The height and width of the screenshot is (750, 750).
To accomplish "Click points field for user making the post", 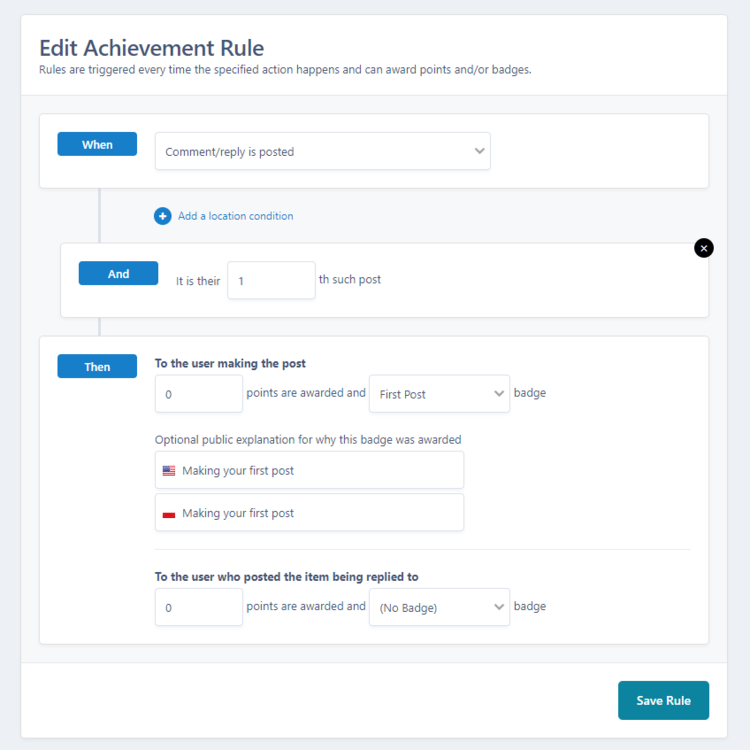I will coord(199,394).
